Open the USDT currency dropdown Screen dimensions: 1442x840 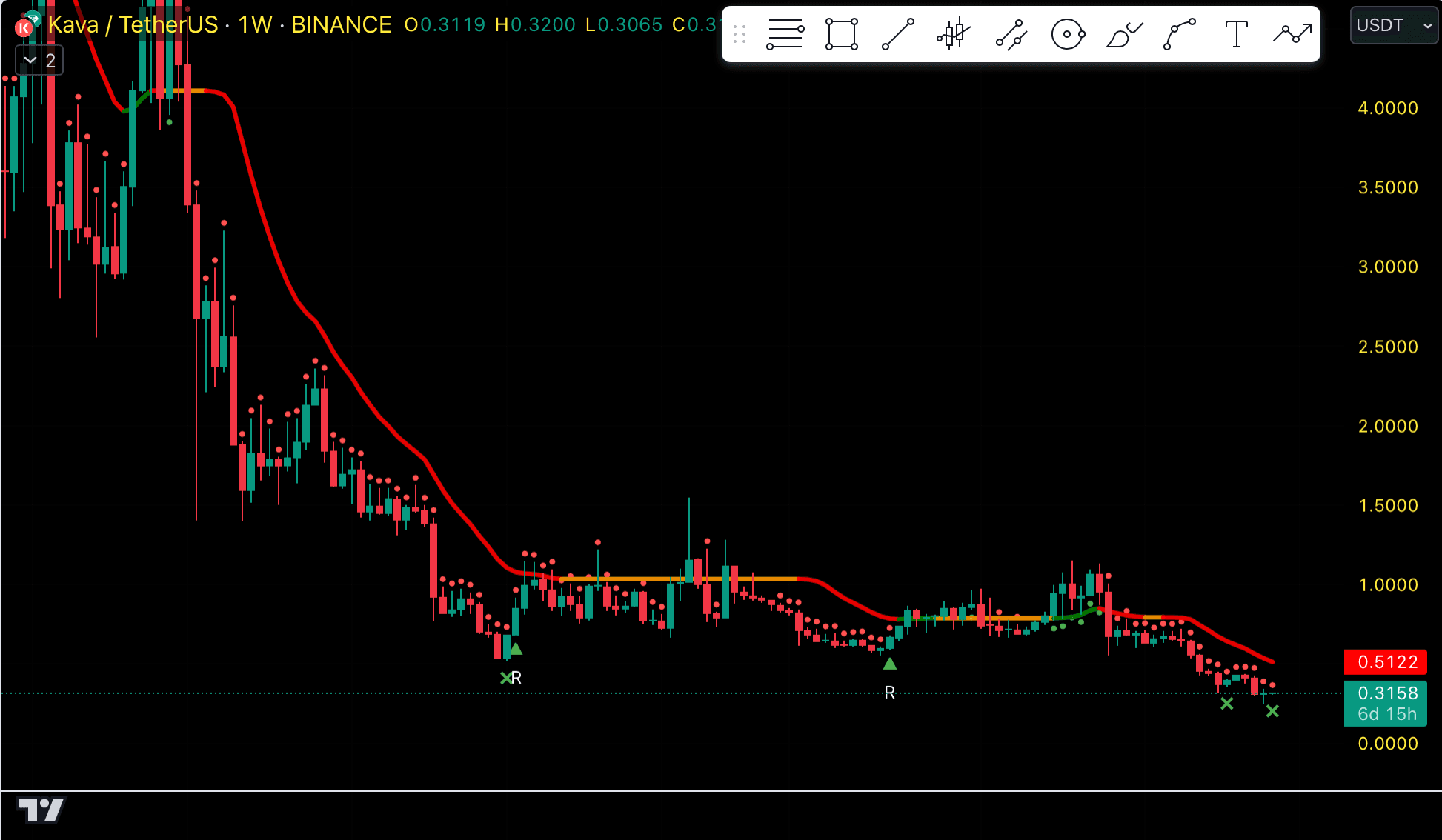(x=1394, y=25)
